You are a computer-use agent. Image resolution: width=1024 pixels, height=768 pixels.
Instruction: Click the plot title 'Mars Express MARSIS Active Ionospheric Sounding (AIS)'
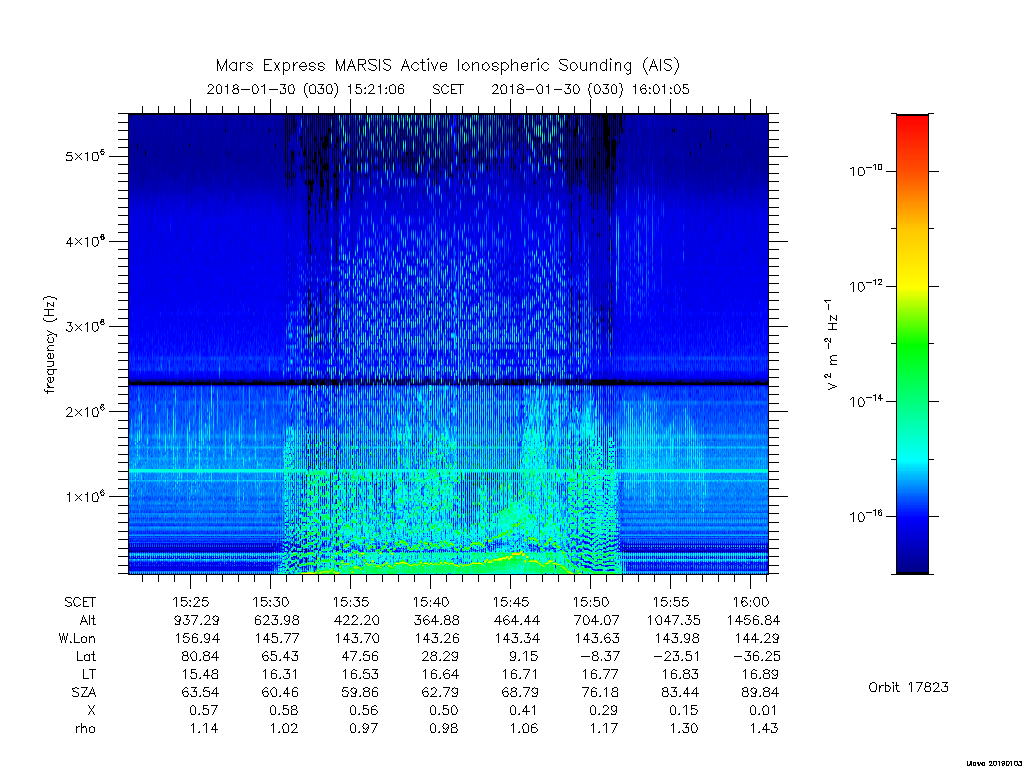447,66
